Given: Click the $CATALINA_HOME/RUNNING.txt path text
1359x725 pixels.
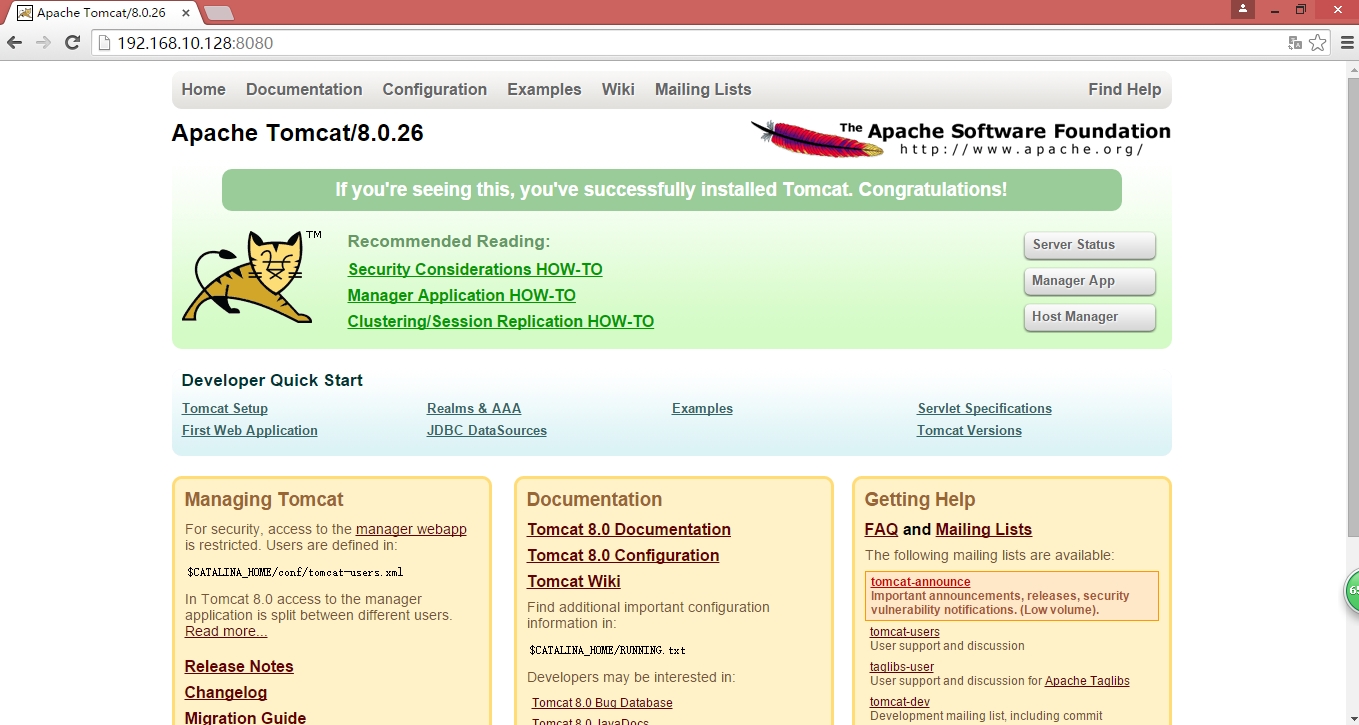Looking at the screenshot, I should 607,651.
